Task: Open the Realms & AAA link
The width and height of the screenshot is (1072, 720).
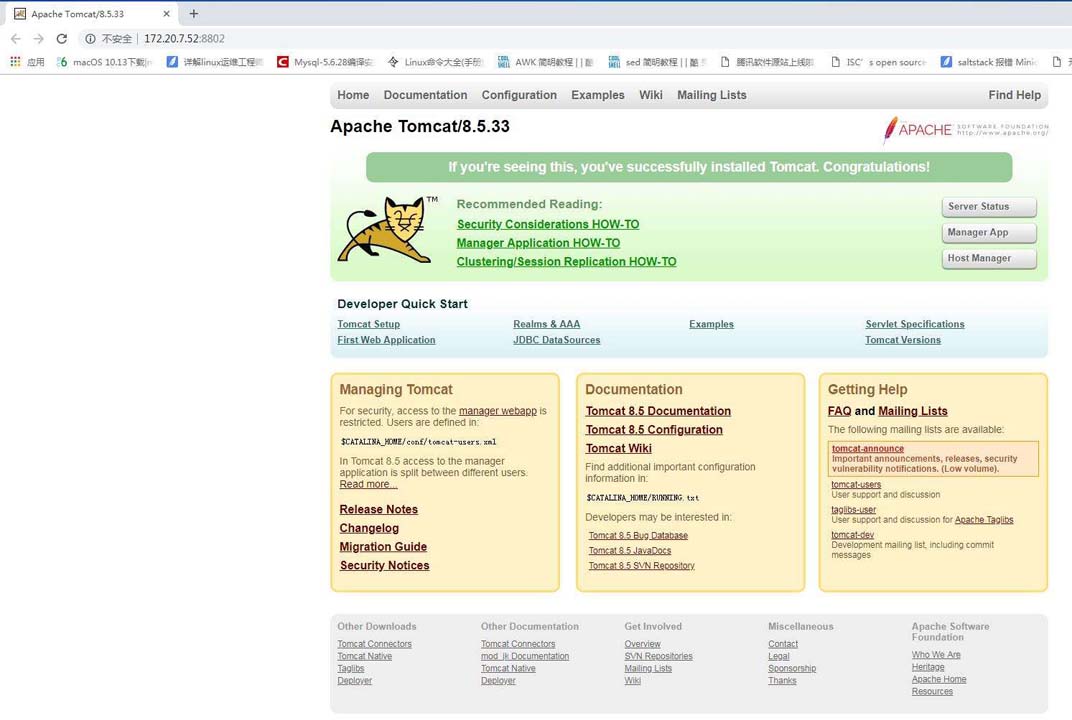Action: click(546, 324)
